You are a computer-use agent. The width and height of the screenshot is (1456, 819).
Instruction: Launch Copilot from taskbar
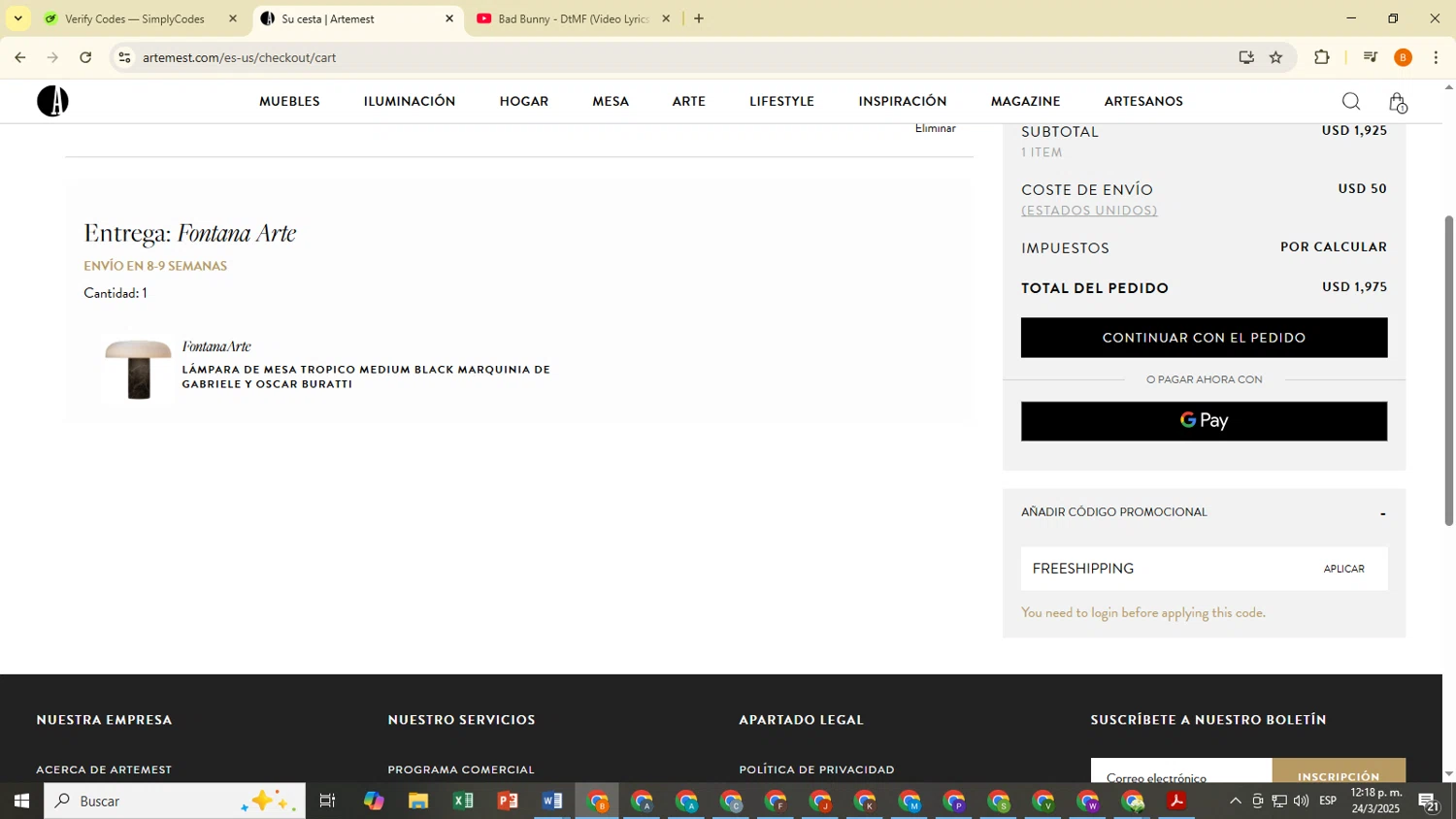click(x=374, y=801)
